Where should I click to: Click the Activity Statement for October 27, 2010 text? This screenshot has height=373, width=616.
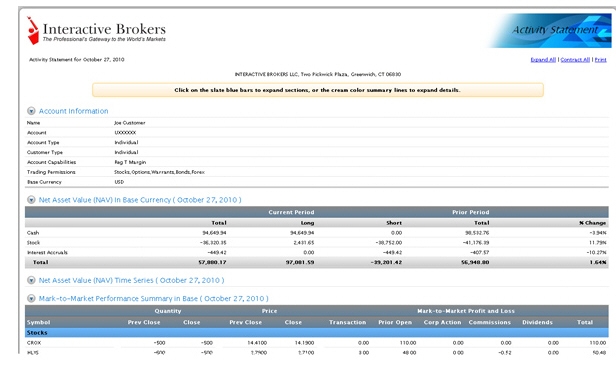(x=77, y=60)
